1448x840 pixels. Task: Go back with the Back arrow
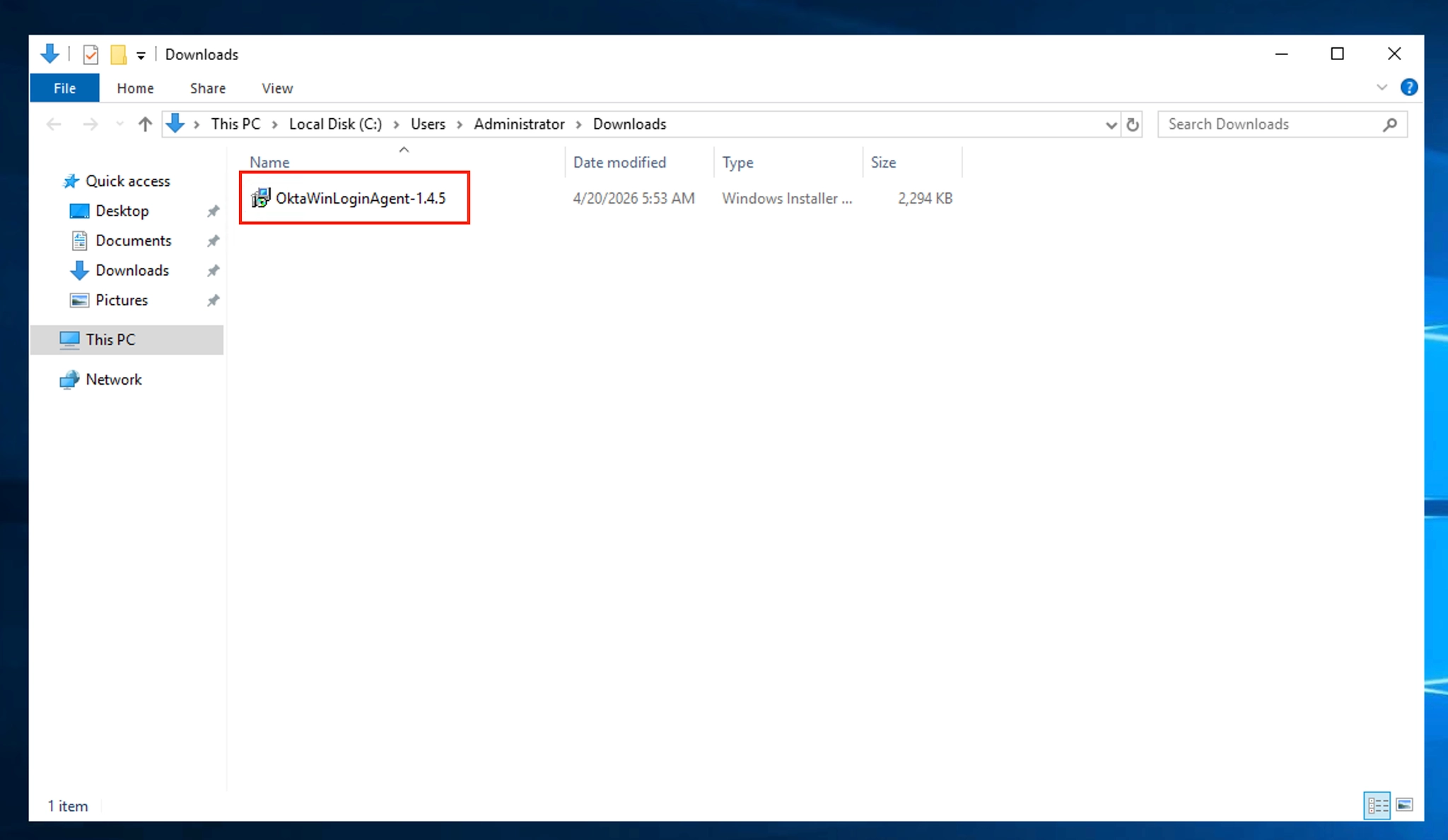pos(54,124)
